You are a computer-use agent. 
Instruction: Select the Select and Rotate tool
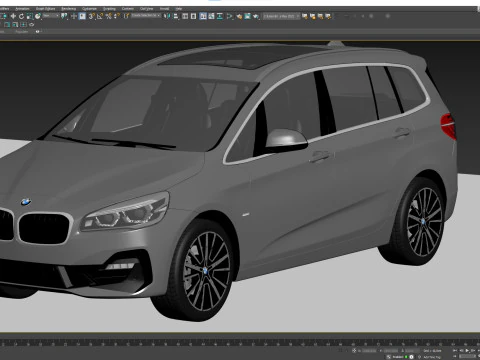point(21,16)
